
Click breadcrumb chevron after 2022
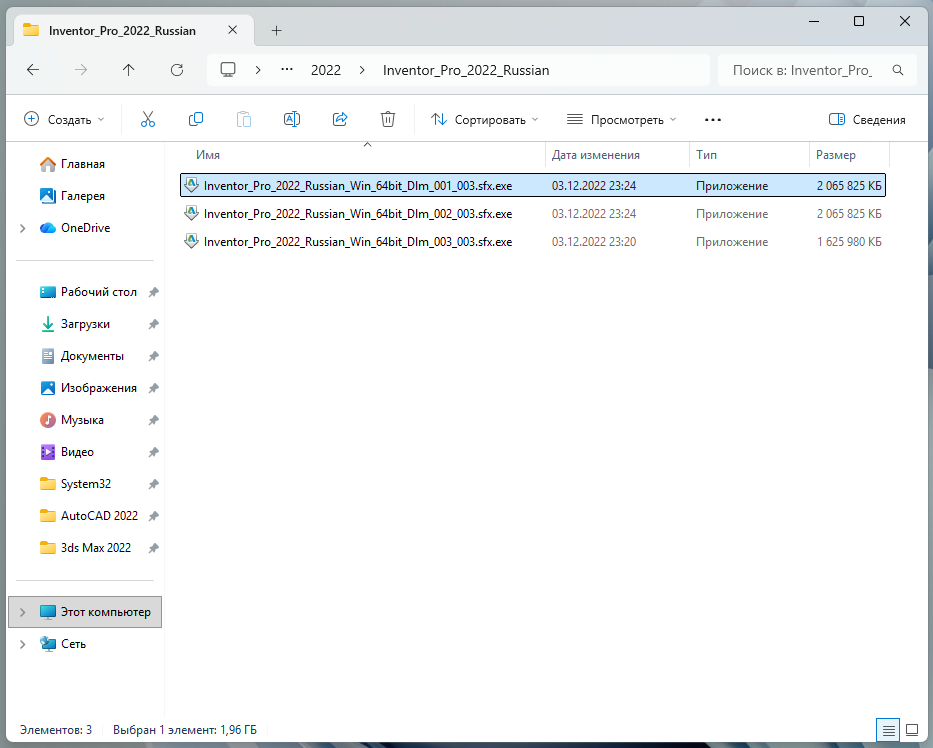point(362,70)
